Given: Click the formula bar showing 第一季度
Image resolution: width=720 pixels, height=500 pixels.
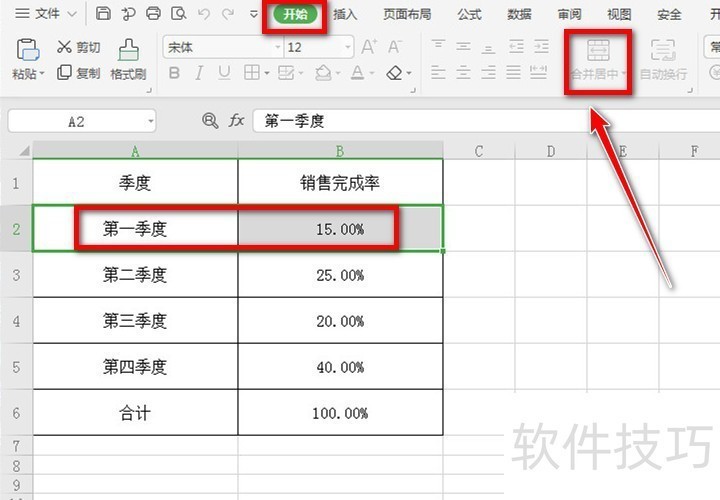Looking at the screenshot, I should coord(487,121).
